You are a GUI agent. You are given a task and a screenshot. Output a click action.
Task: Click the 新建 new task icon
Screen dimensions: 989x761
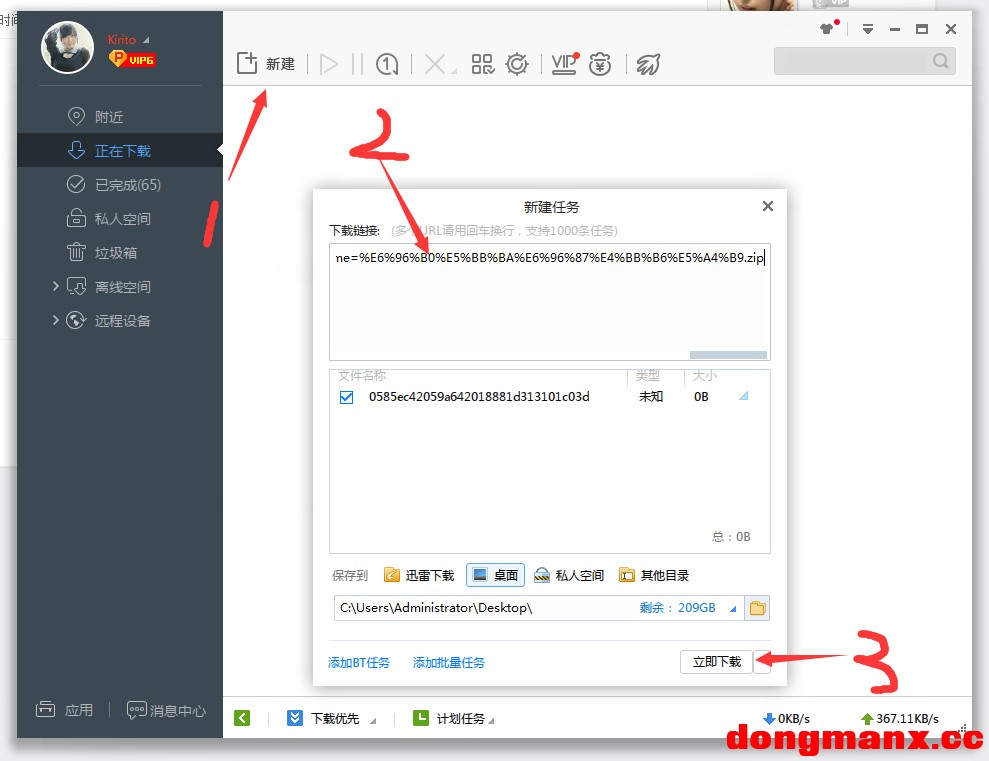[247, 64]
